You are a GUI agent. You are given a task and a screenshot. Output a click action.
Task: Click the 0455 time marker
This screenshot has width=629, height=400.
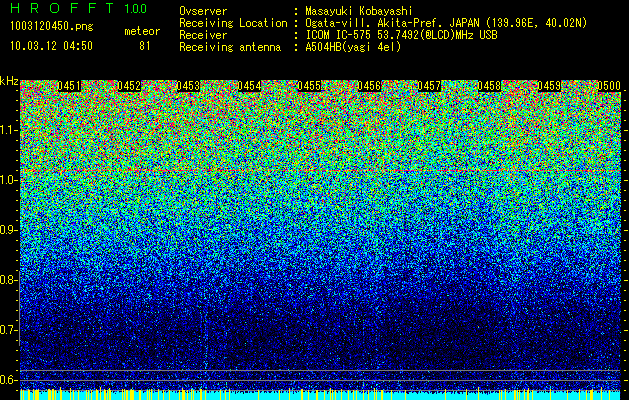(309, 86)
